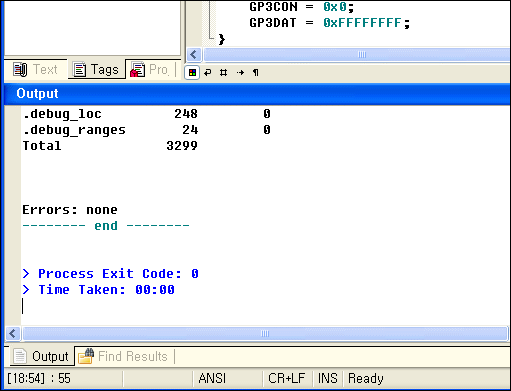511x391 pixels.
Task: Click the 'Process Exit Code: 0' line
Action: coord(111,274)
